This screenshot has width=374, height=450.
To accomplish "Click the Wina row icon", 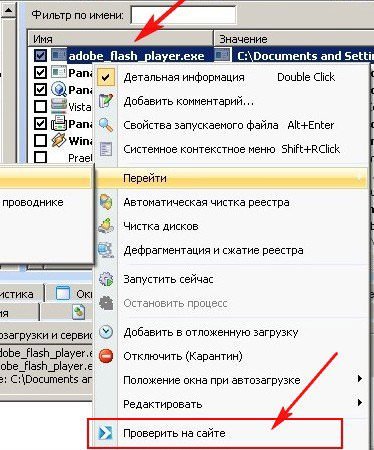I will click(x=59, y=140).
